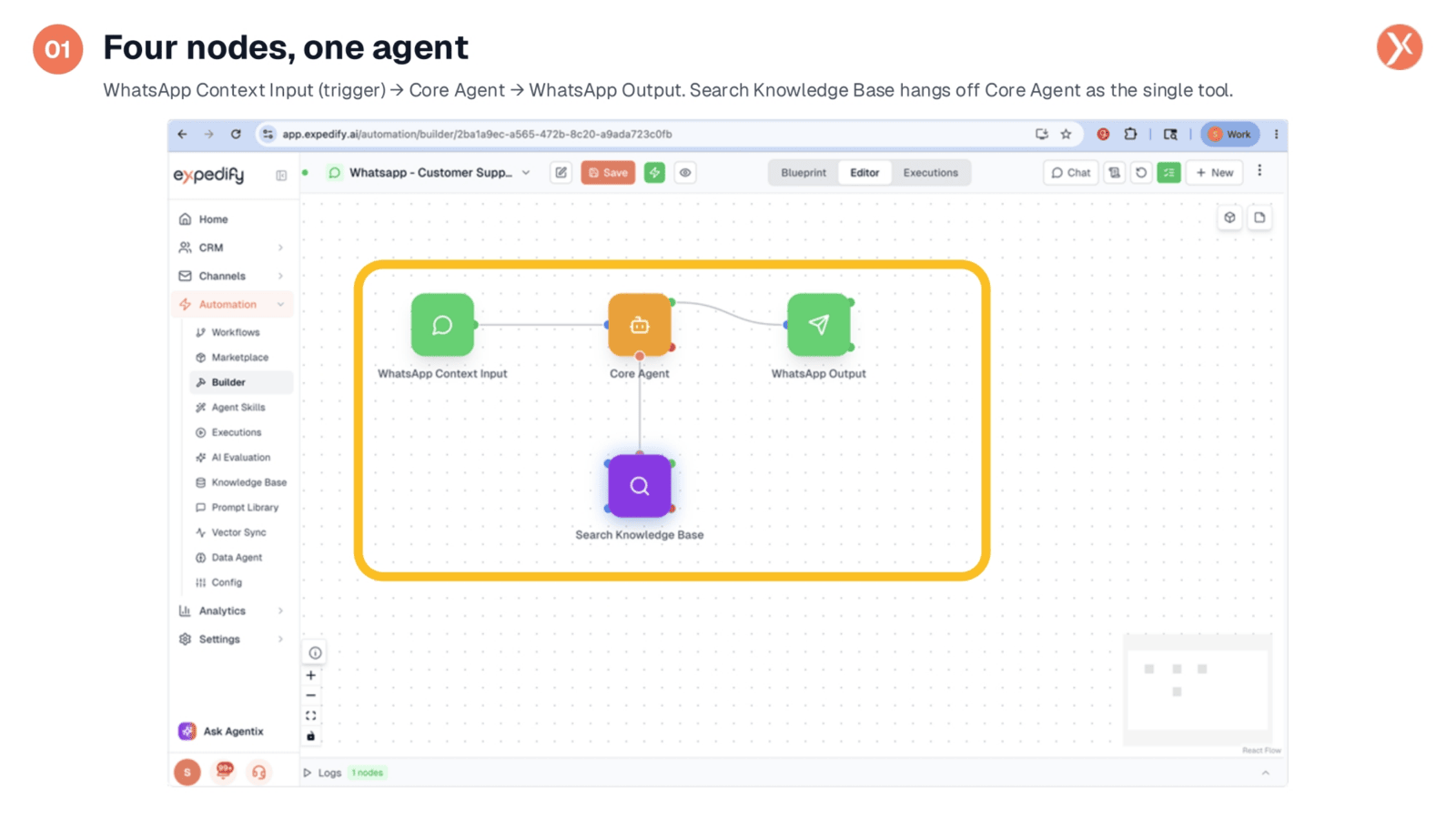Expand the Analytics section chevron
1456x819 pixels.
280,611
